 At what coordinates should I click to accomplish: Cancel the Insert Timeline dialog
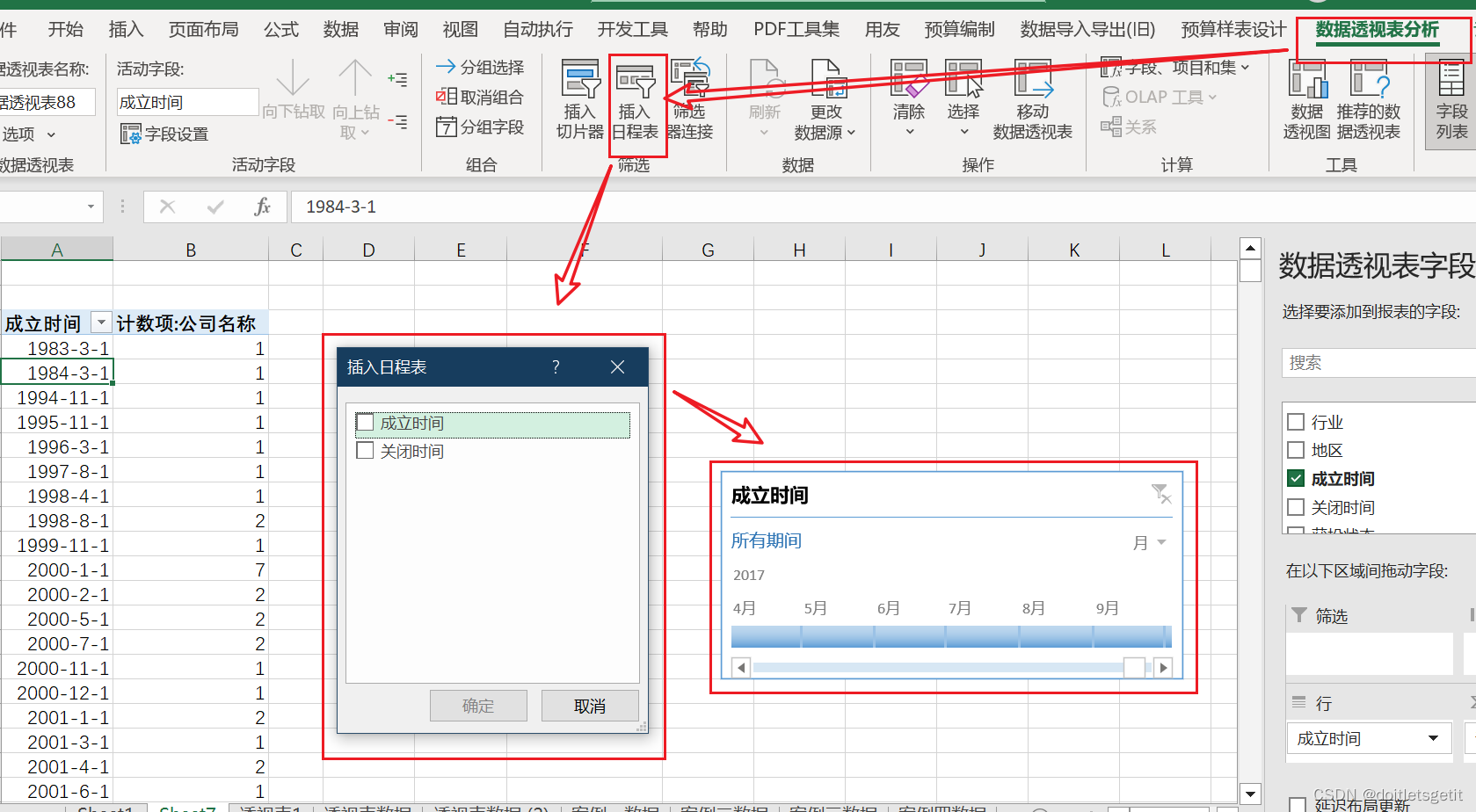[590, 706]
